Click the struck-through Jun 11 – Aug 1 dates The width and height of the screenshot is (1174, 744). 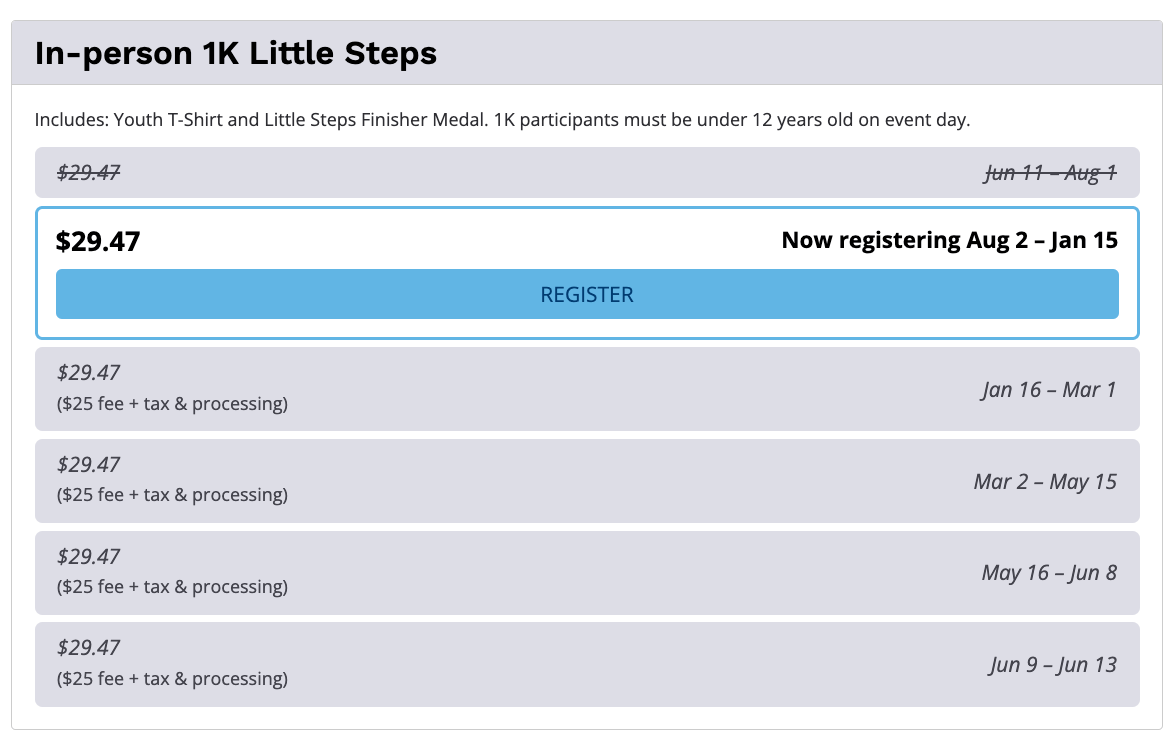1050,173
